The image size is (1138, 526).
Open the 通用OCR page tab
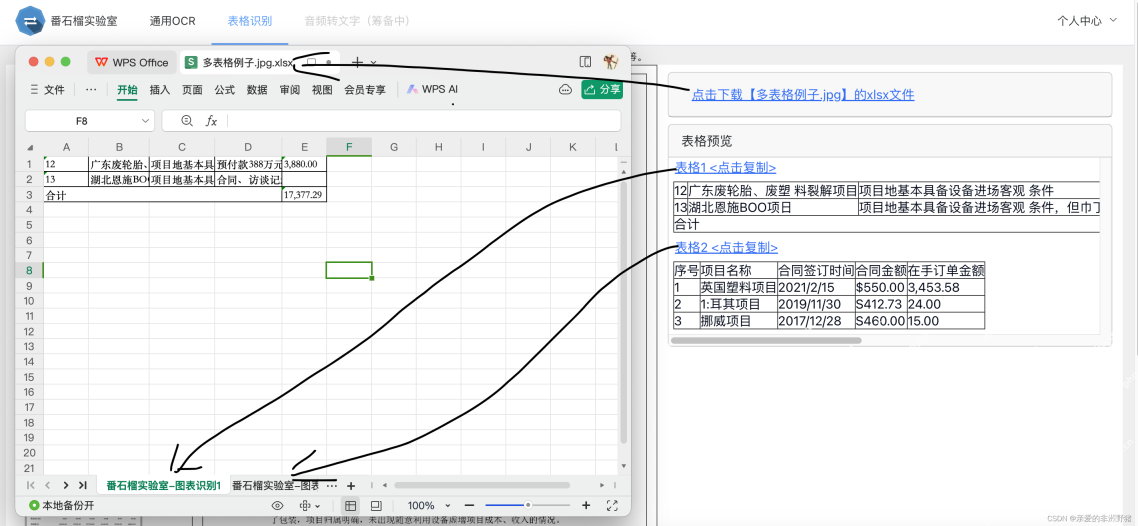[x=173, y=21]
